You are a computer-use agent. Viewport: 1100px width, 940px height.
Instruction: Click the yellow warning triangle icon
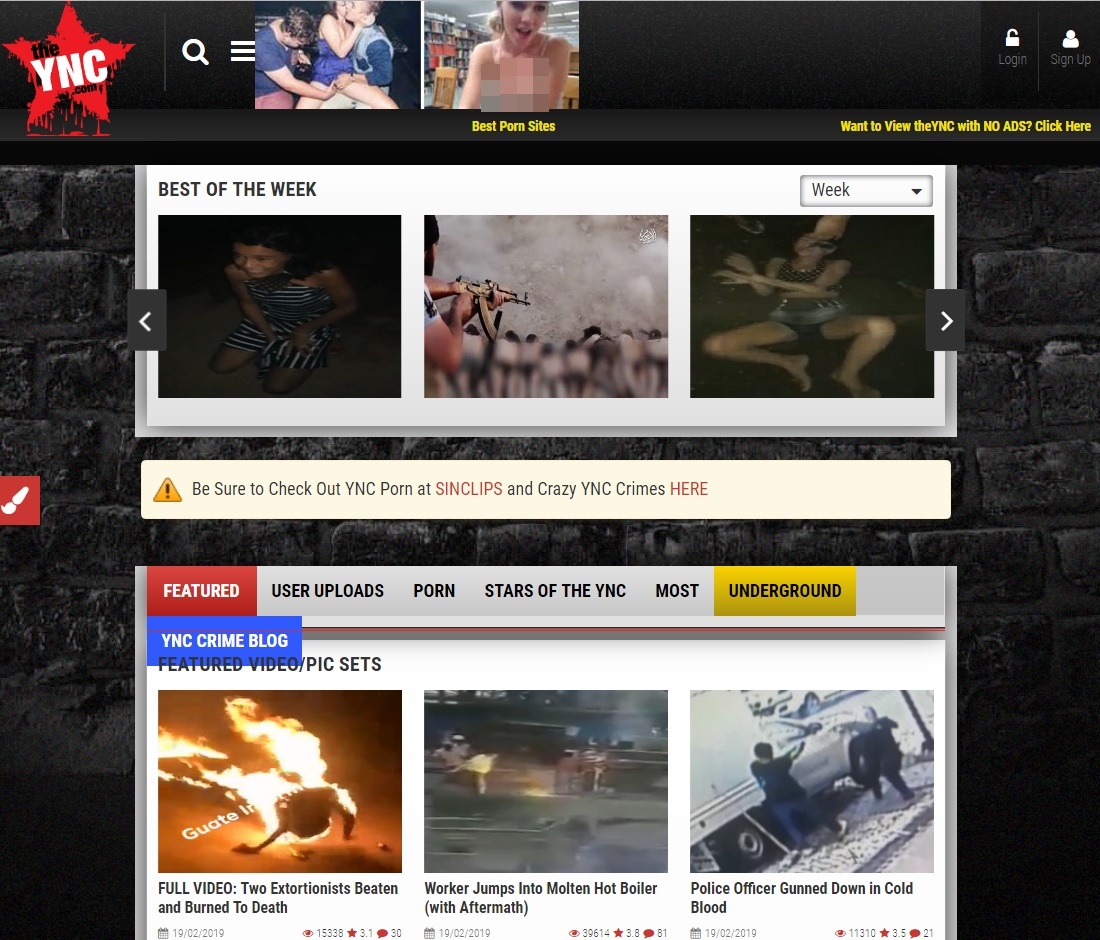pos(167,490)
